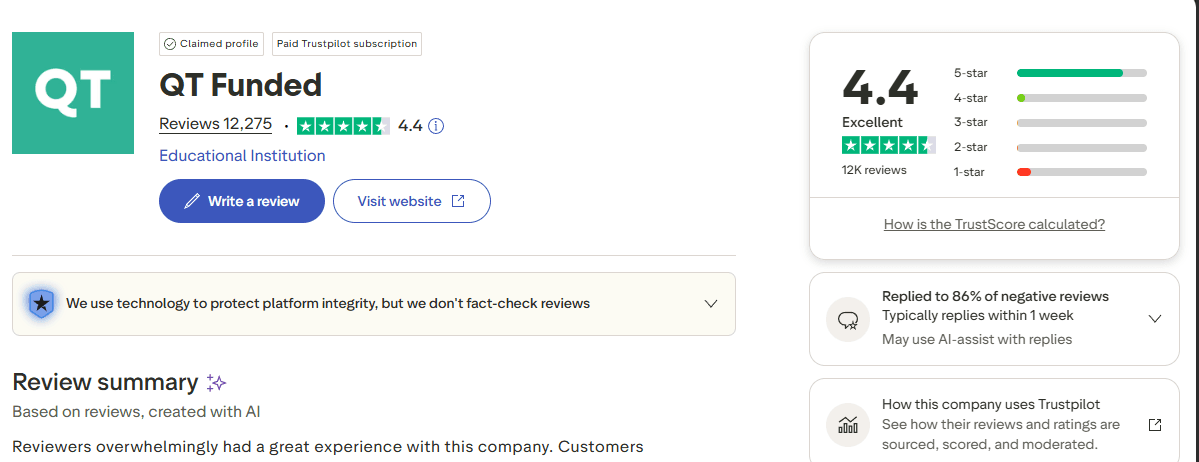Expand the negative review replies chevron
The image size is (1199, 462).
click(1155, 319)
